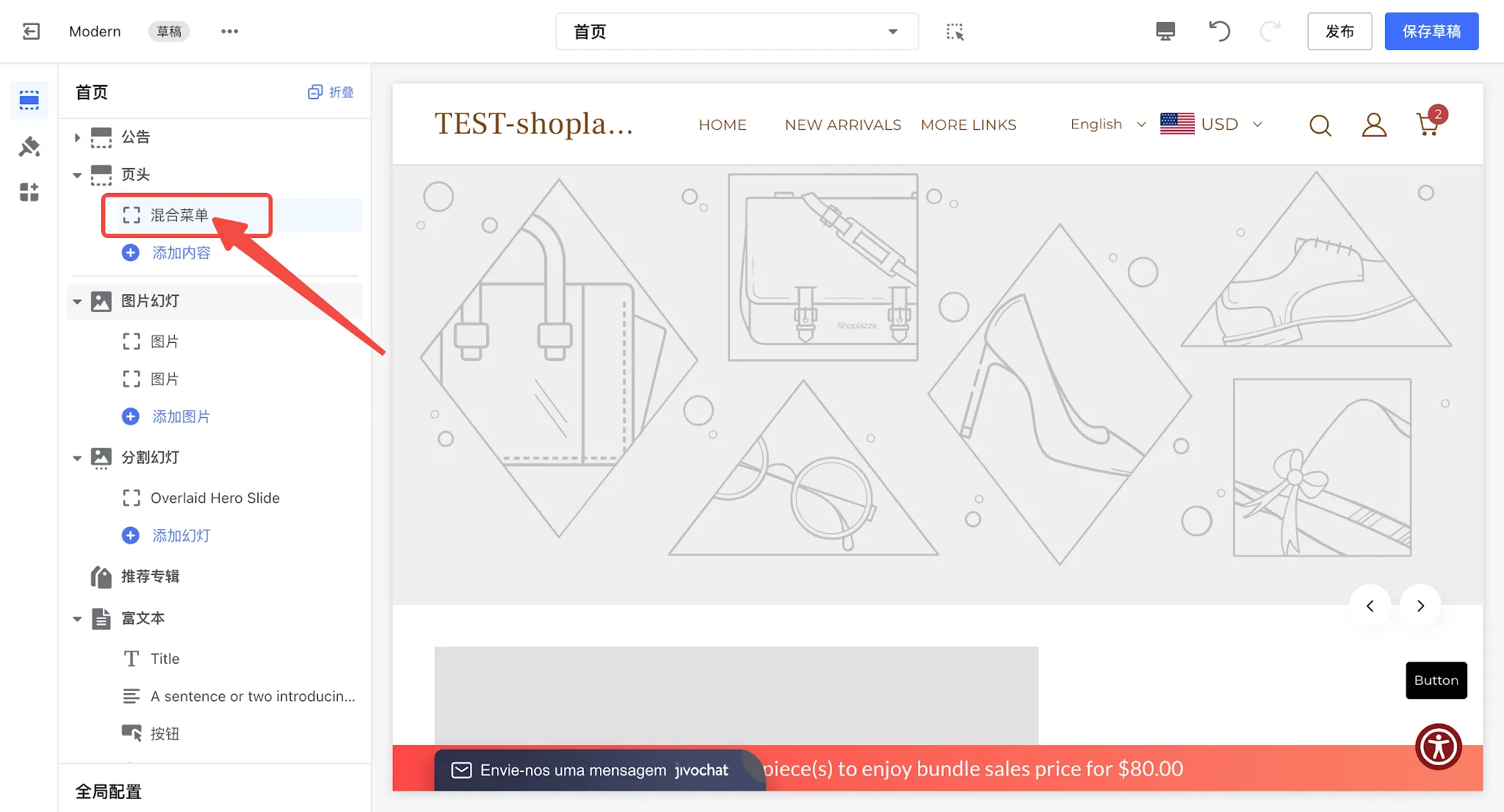Open the add apps blocks icon
The width and height of the screenshot is (1504, 812).
point(29,192)
